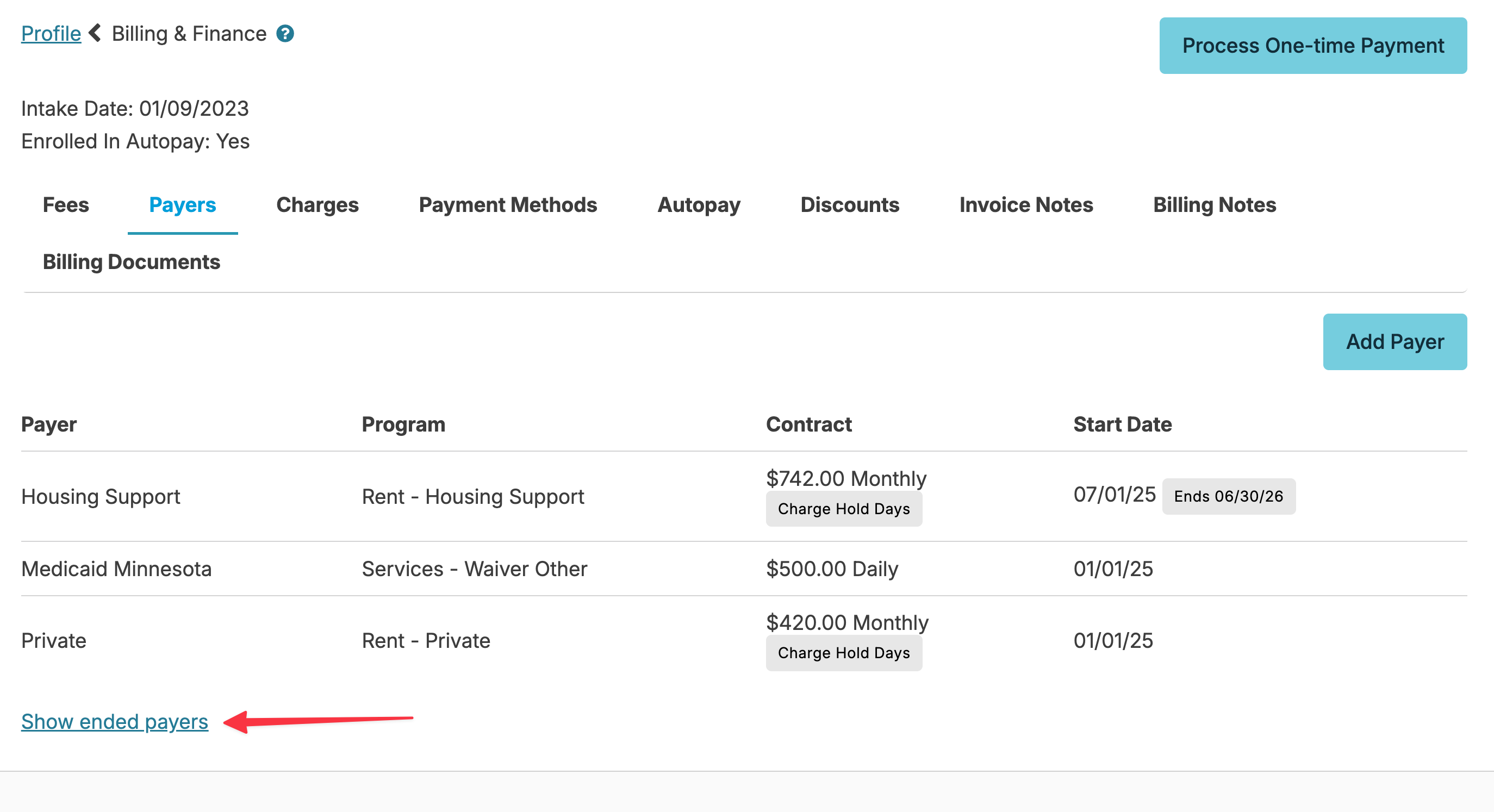1494x812 pixels.
Task: Switch to the Fees tab
Action: click(66, 205)
